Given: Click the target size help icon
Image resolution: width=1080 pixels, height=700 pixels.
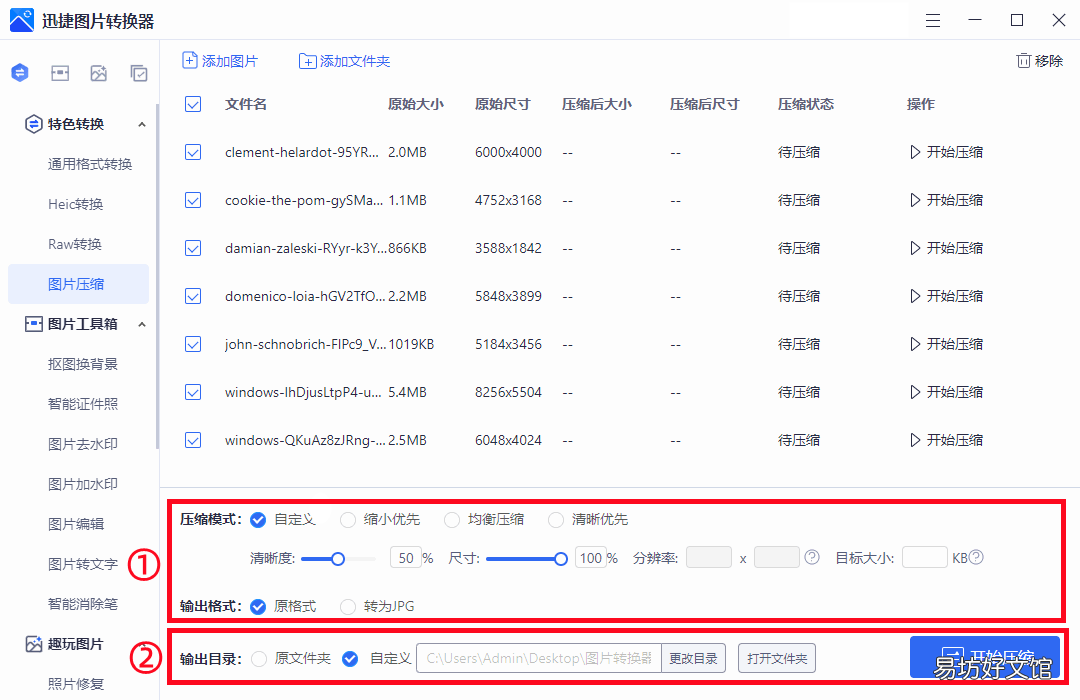Looking at the screenshot, I should point(976,557).
